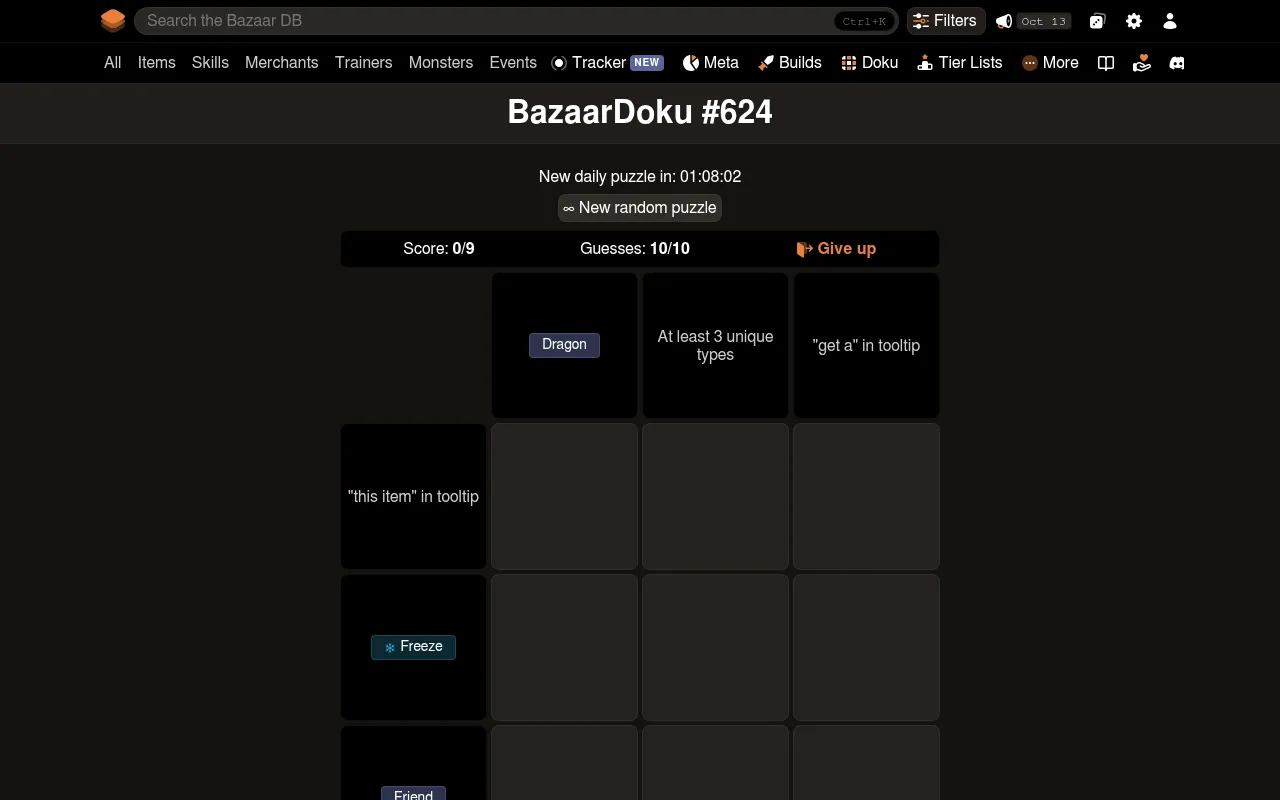Click the Give up button

tap(836, 249)
